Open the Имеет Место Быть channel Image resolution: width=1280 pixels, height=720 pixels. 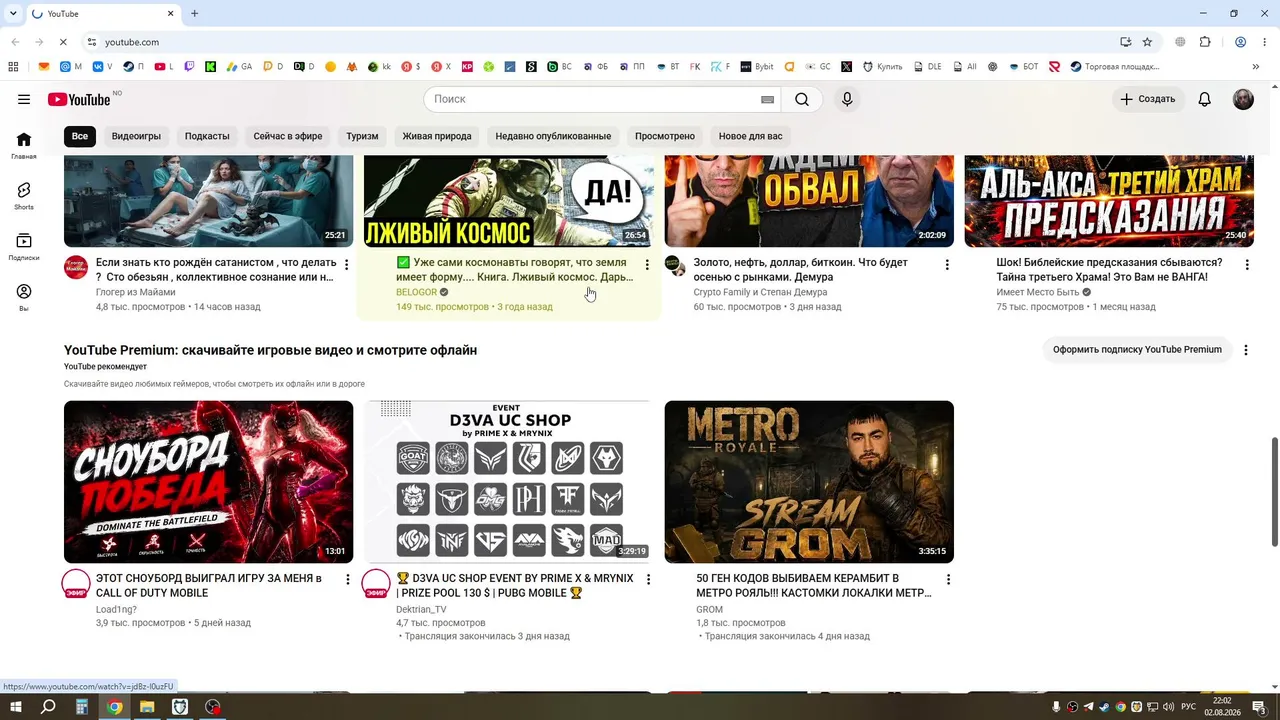(1038, 292)
